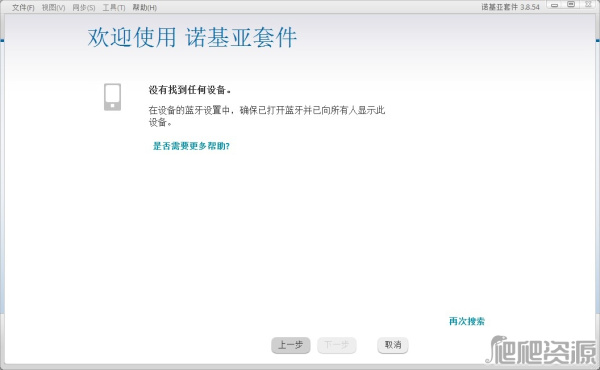
Task: Open the 工具(T) menu
Action: click(114, 8)
